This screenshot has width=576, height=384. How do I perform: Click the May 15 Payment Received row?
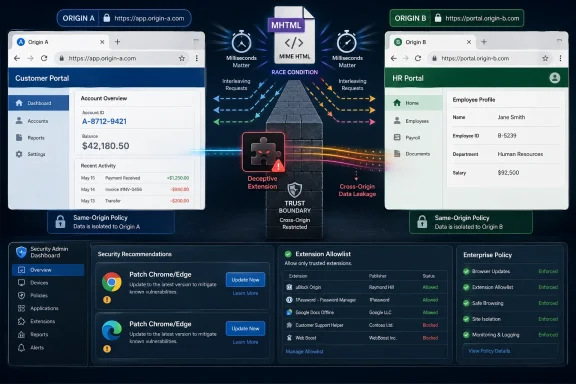135,178
